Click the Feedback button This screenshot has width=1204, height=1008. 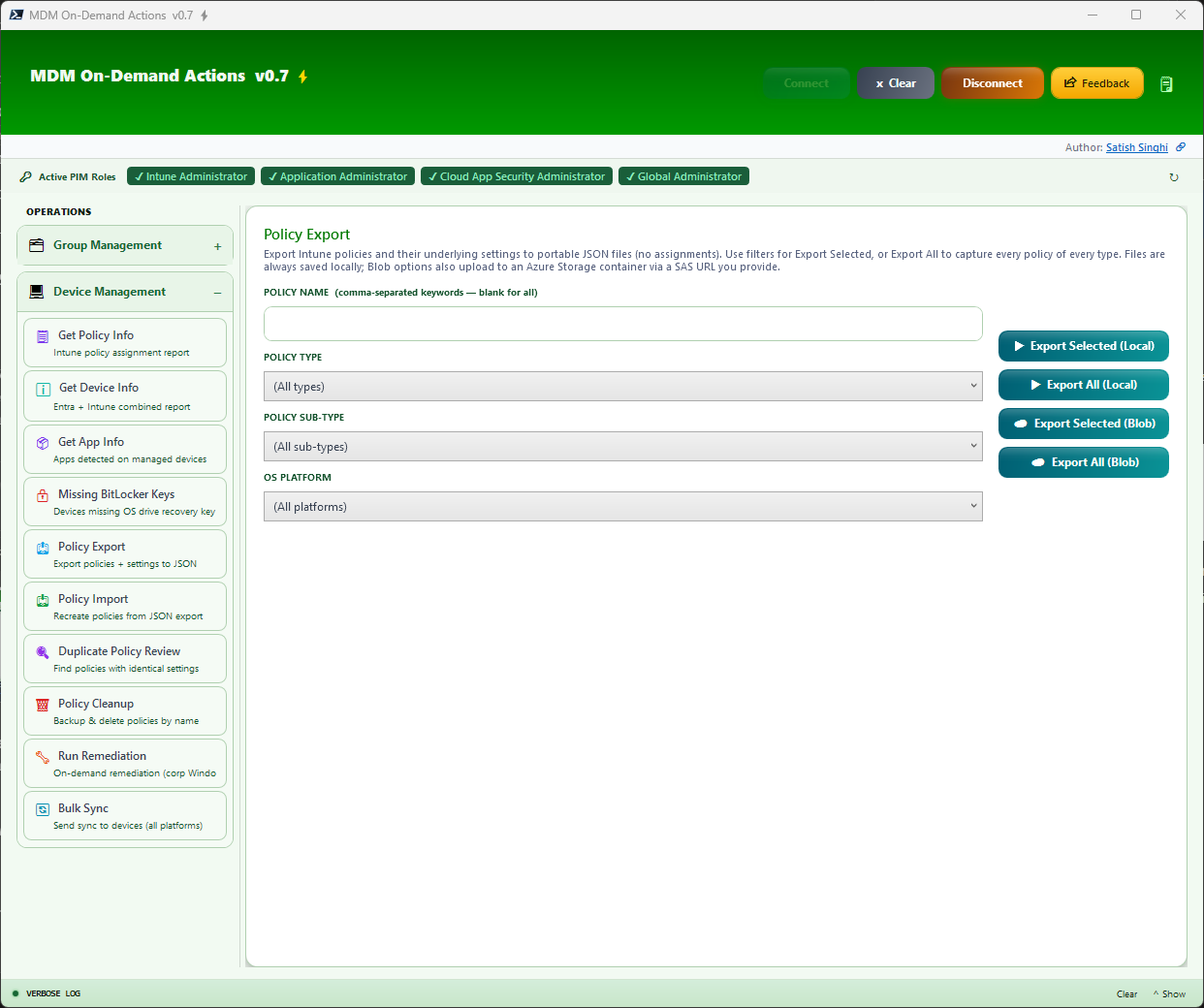[x=1097, y=83]
